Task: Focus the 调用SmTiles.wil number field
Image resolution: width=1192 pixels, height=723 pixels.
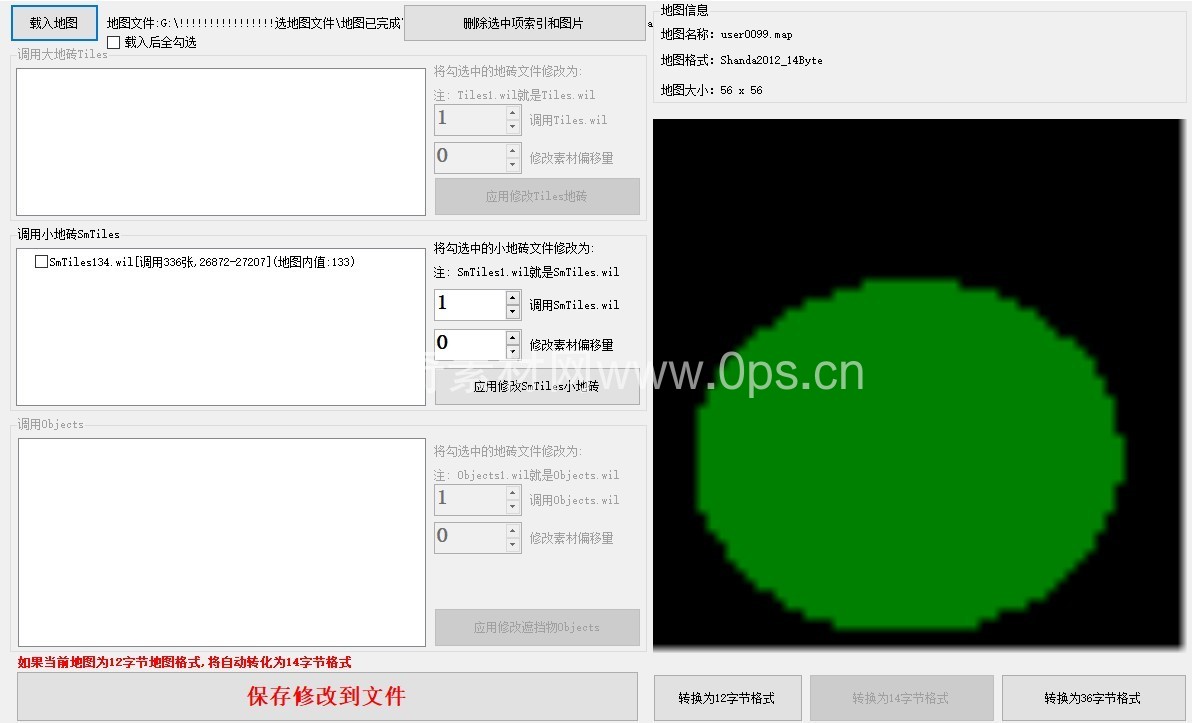Action: (x=469, y=305)
